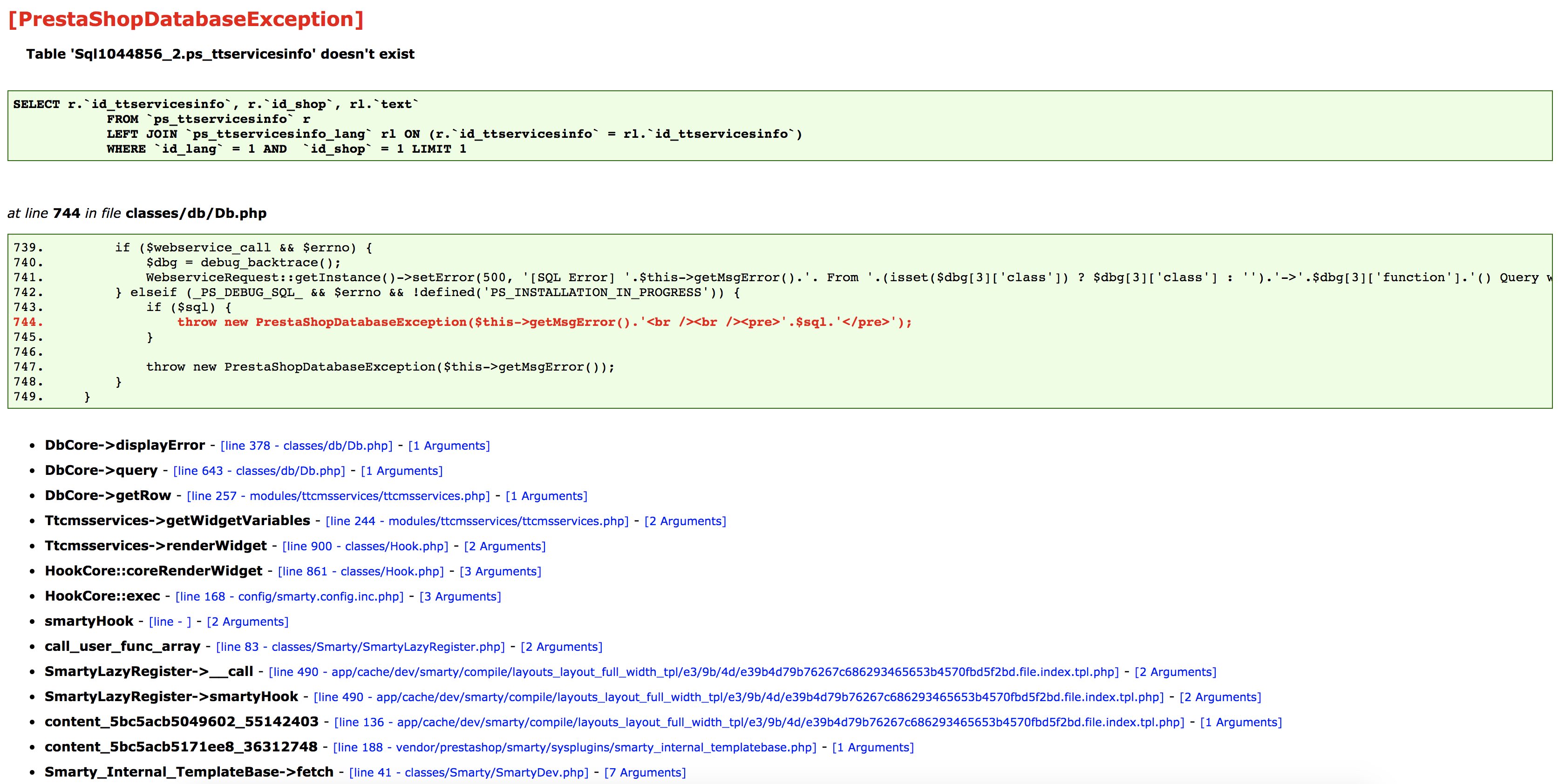Image resolution: width=1565 pixels, height=784 pixels.
Task: Expand DbCore->displayError 1 Arguments
Action: pos(449,446)
